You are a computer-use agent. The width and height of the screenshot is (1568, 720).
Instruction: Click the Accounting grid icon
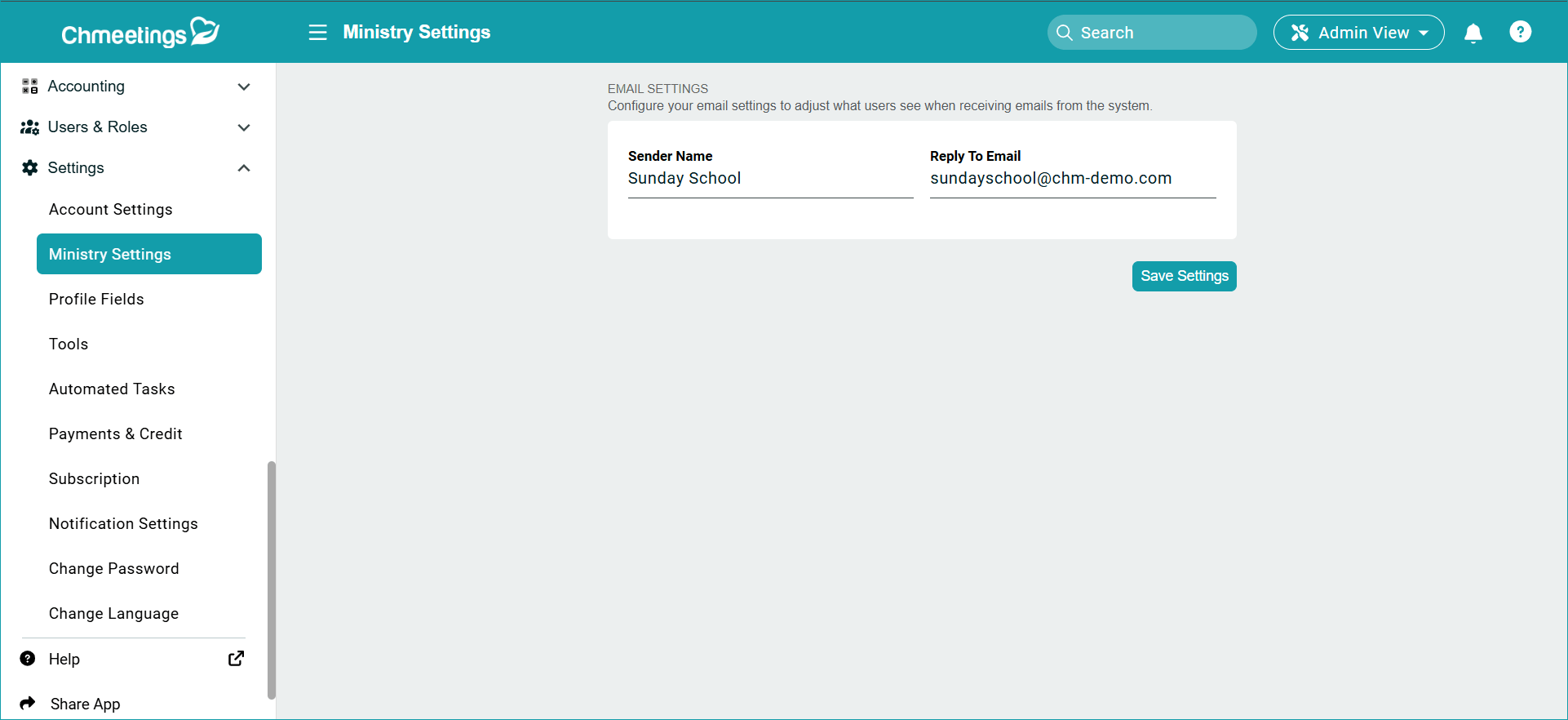pos(30,87)
